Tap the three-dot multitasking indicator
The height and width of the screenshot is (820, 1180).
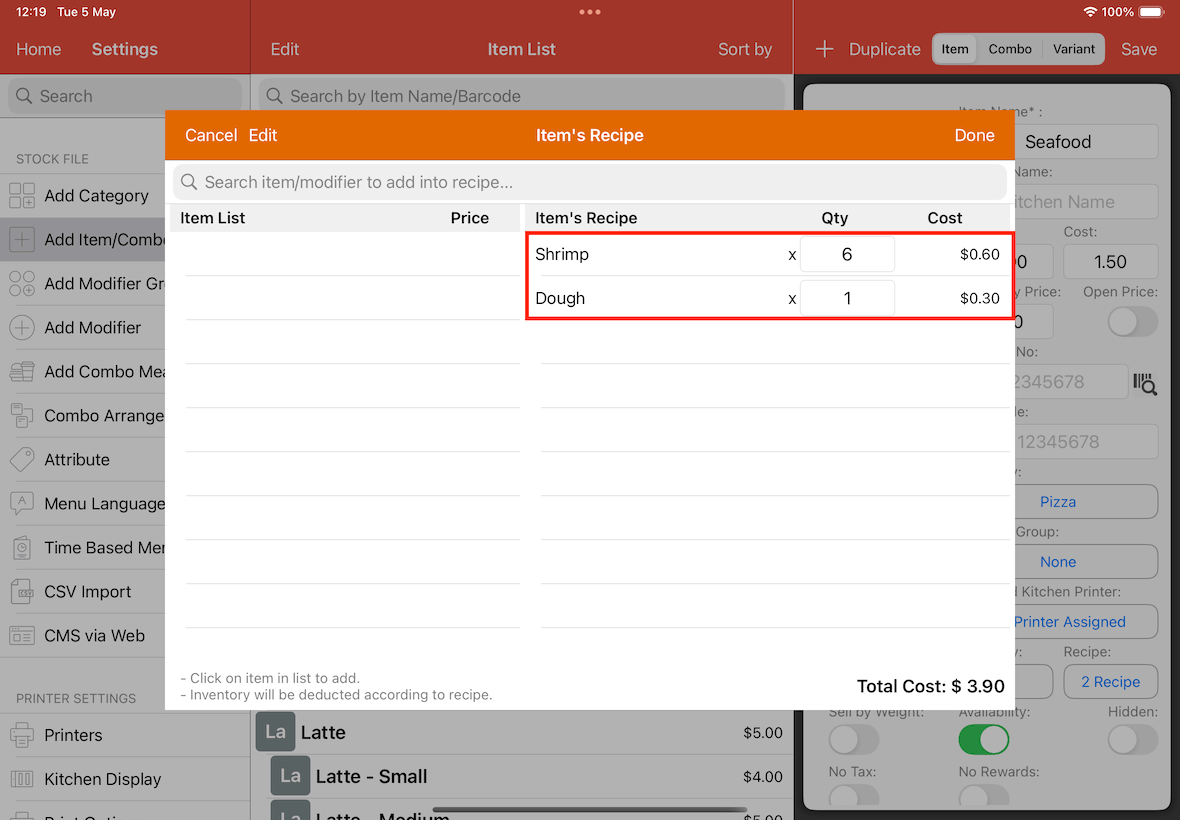[590, 12]
